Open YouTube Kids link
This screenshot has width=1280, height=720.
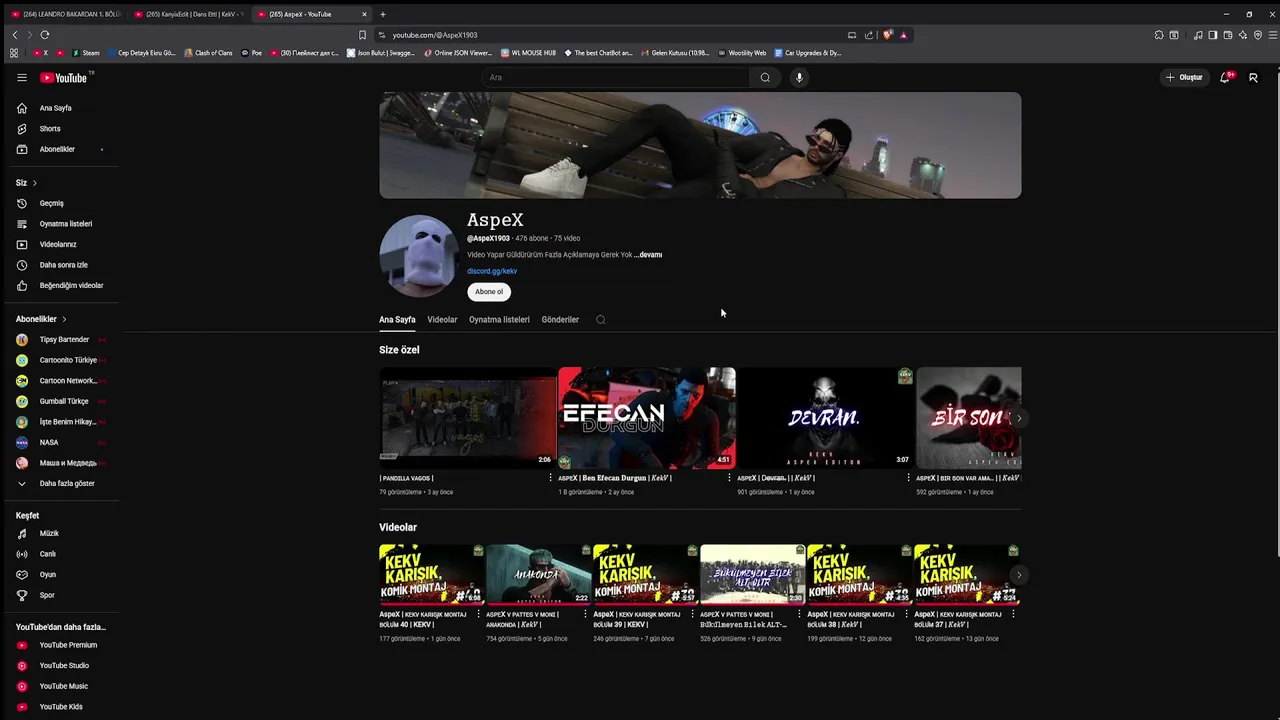61,707
